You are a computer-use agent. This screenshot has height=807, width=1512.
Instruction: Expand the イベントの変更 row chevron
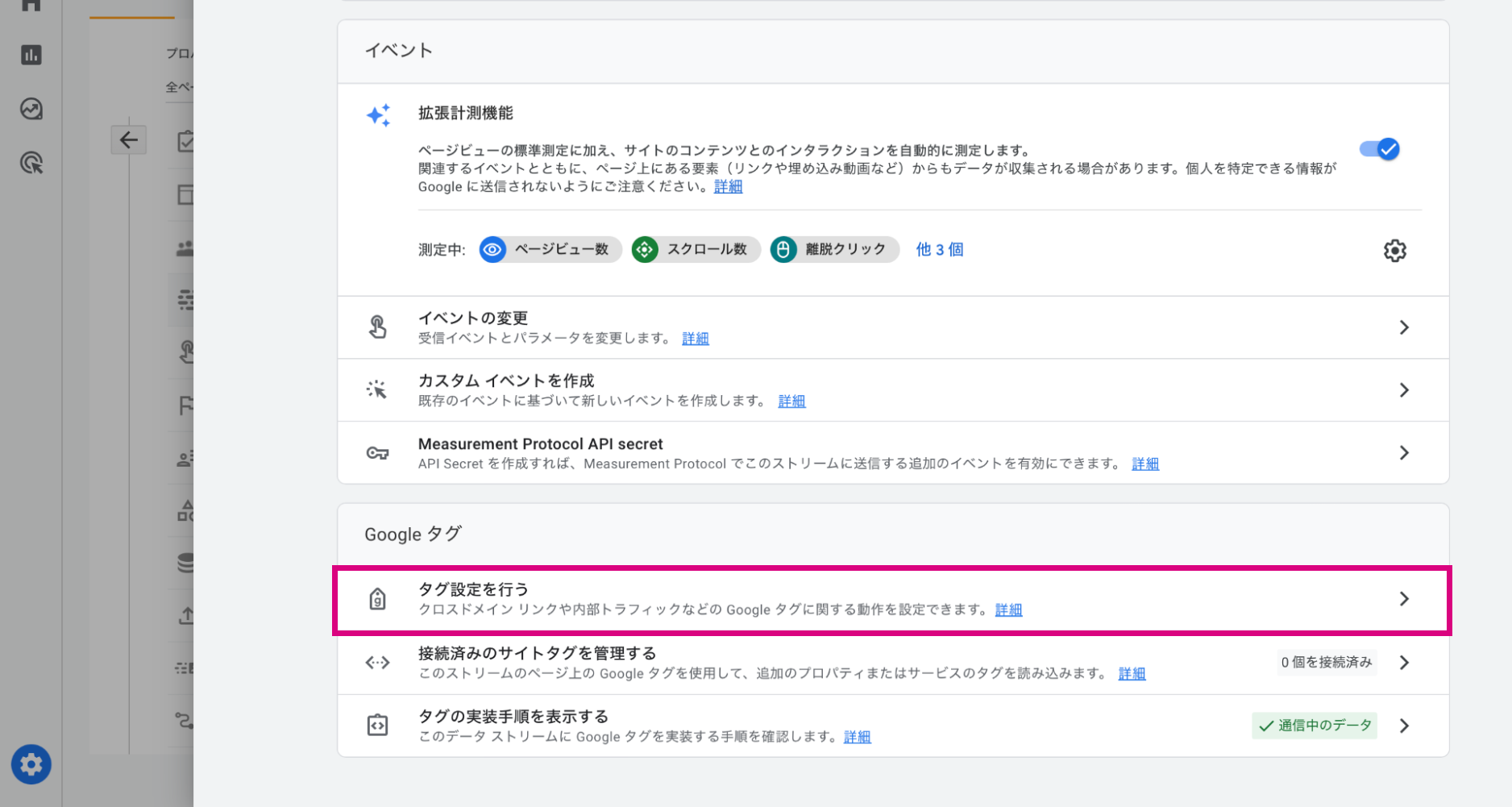[1404, 327]
